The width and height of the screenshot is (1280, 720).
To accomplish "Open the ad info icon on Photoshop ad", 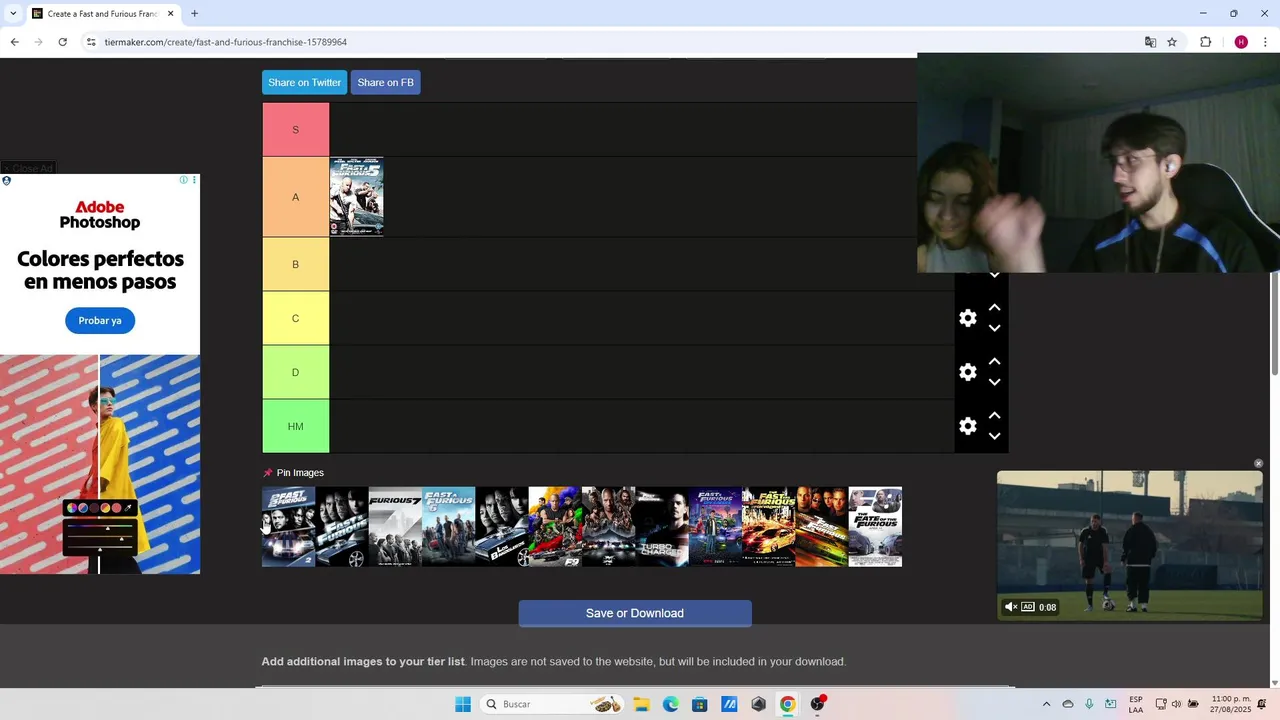I will 183,180.
